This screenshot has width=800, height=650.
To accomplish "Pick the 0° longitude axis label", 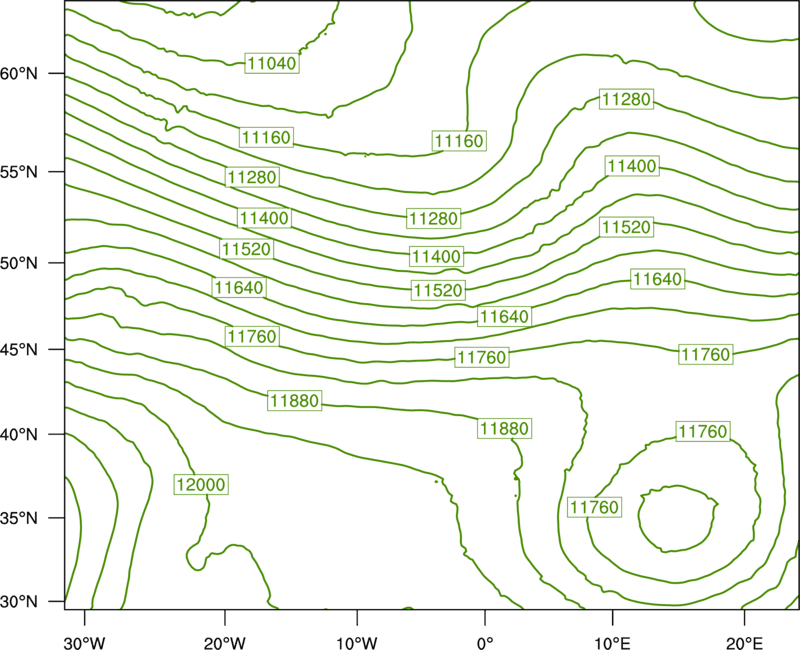I will tap(485, 643).
